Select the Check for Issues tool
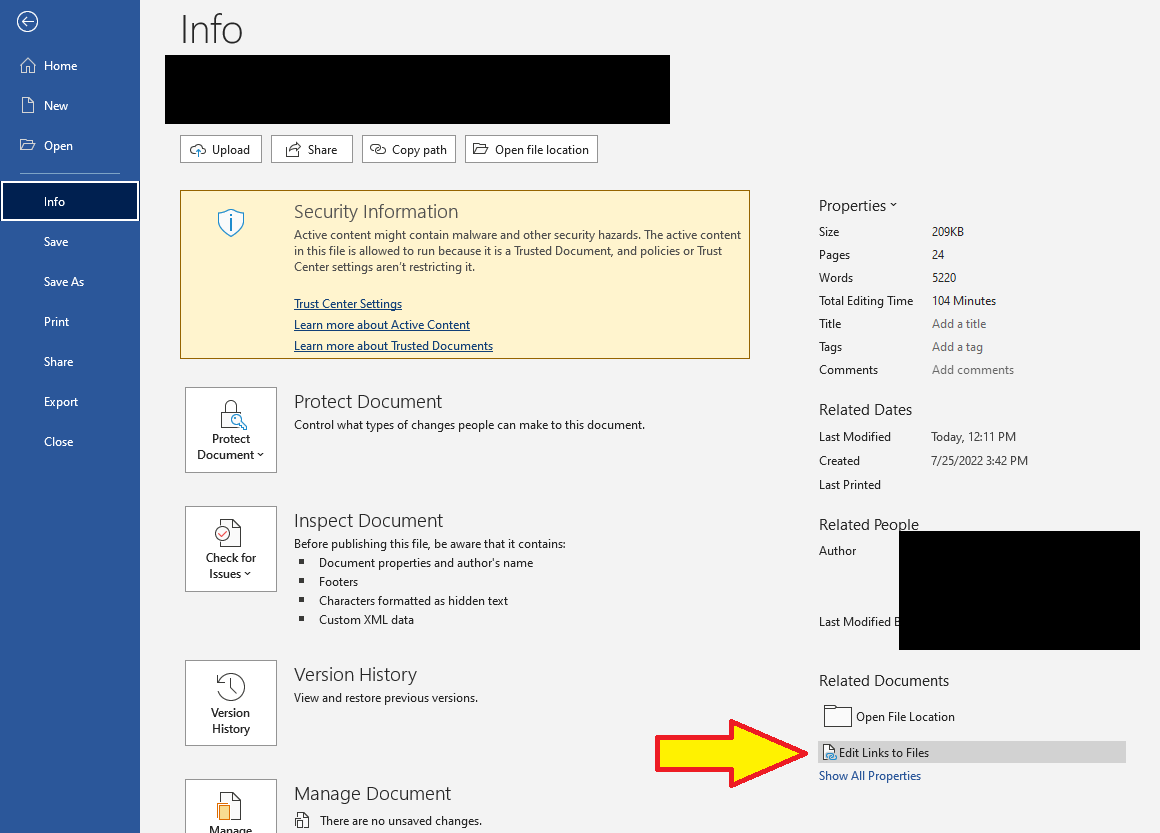This screenshot has width=1160, height=833. tap(230, 548)
